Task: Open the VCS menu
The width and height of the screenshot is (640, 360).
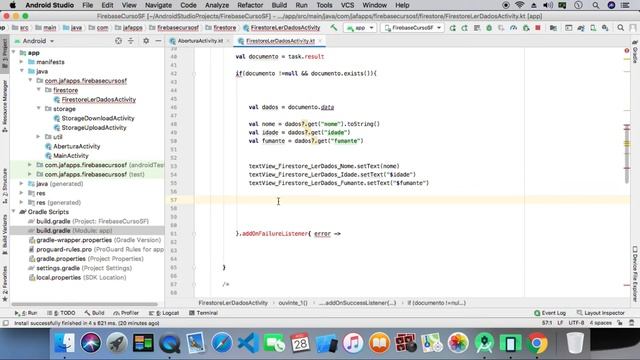Action: [x=347, y=5]
